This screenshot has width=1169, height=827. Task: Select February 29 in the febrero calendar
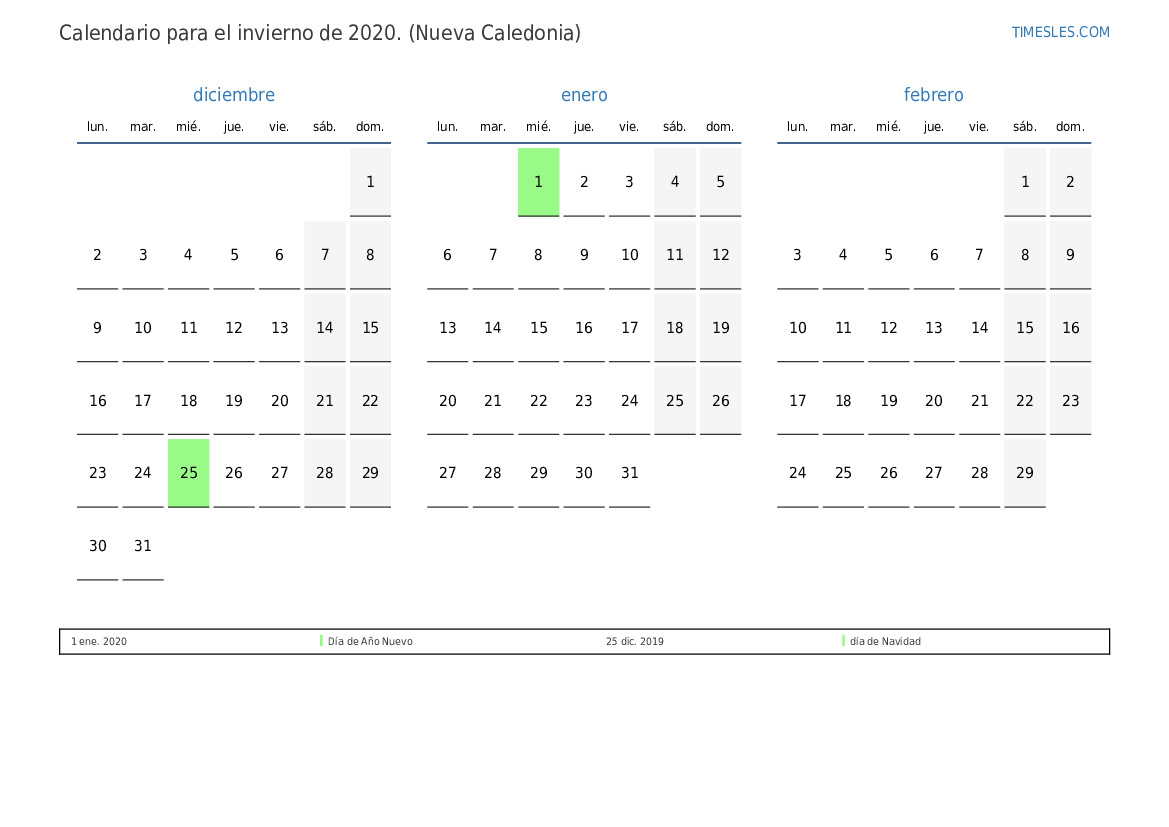click(1025, 474)
